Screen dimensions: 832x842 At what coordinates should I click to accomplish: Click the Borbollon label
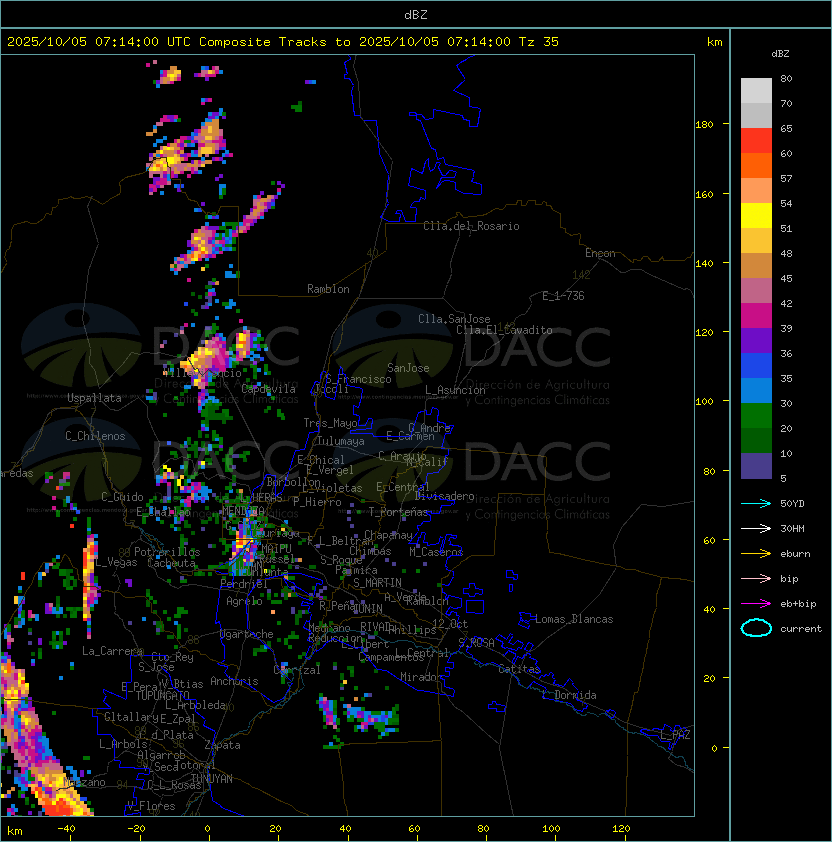(x=294, y=482)
